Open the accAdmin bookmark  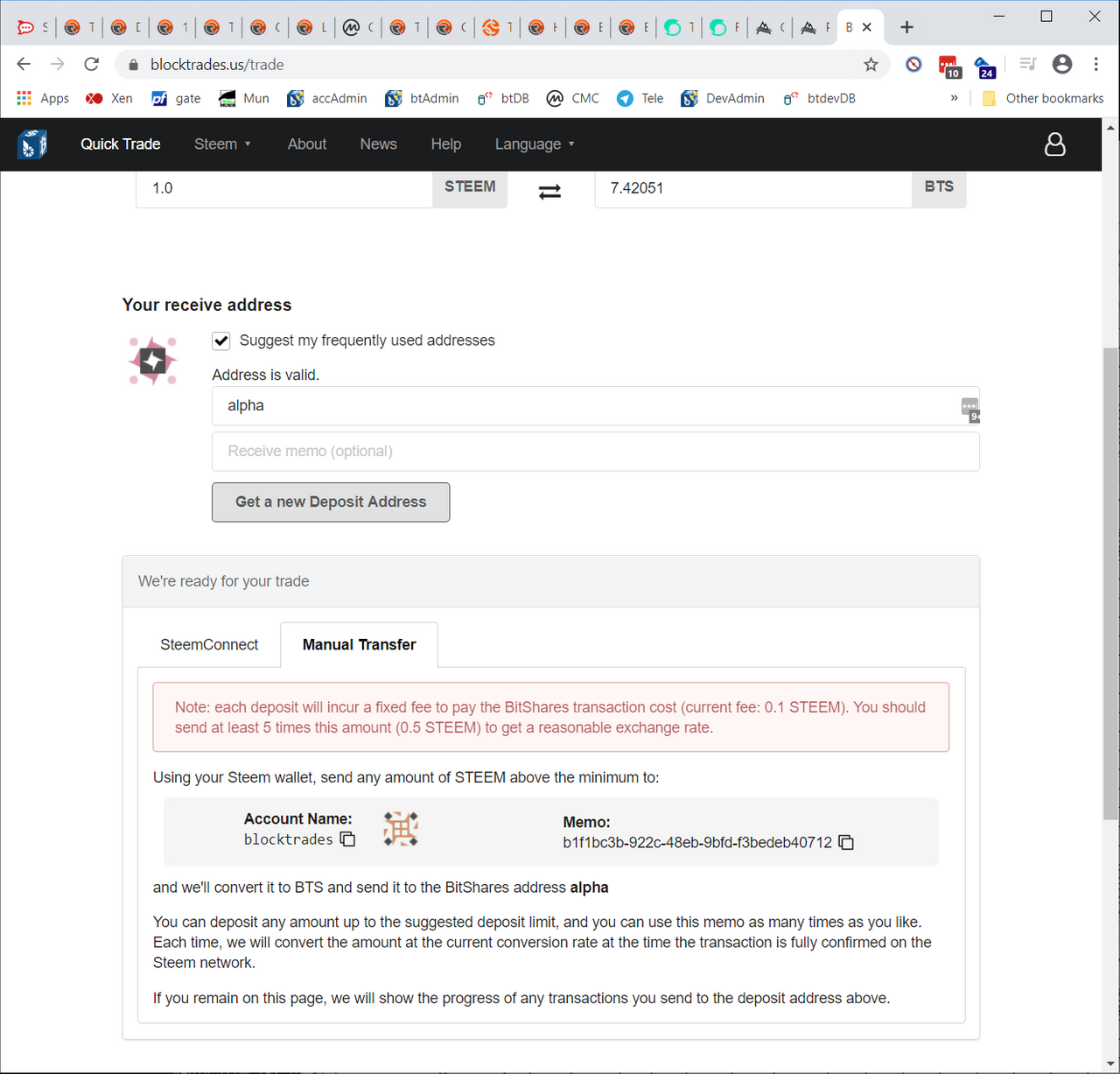point(327,98)
